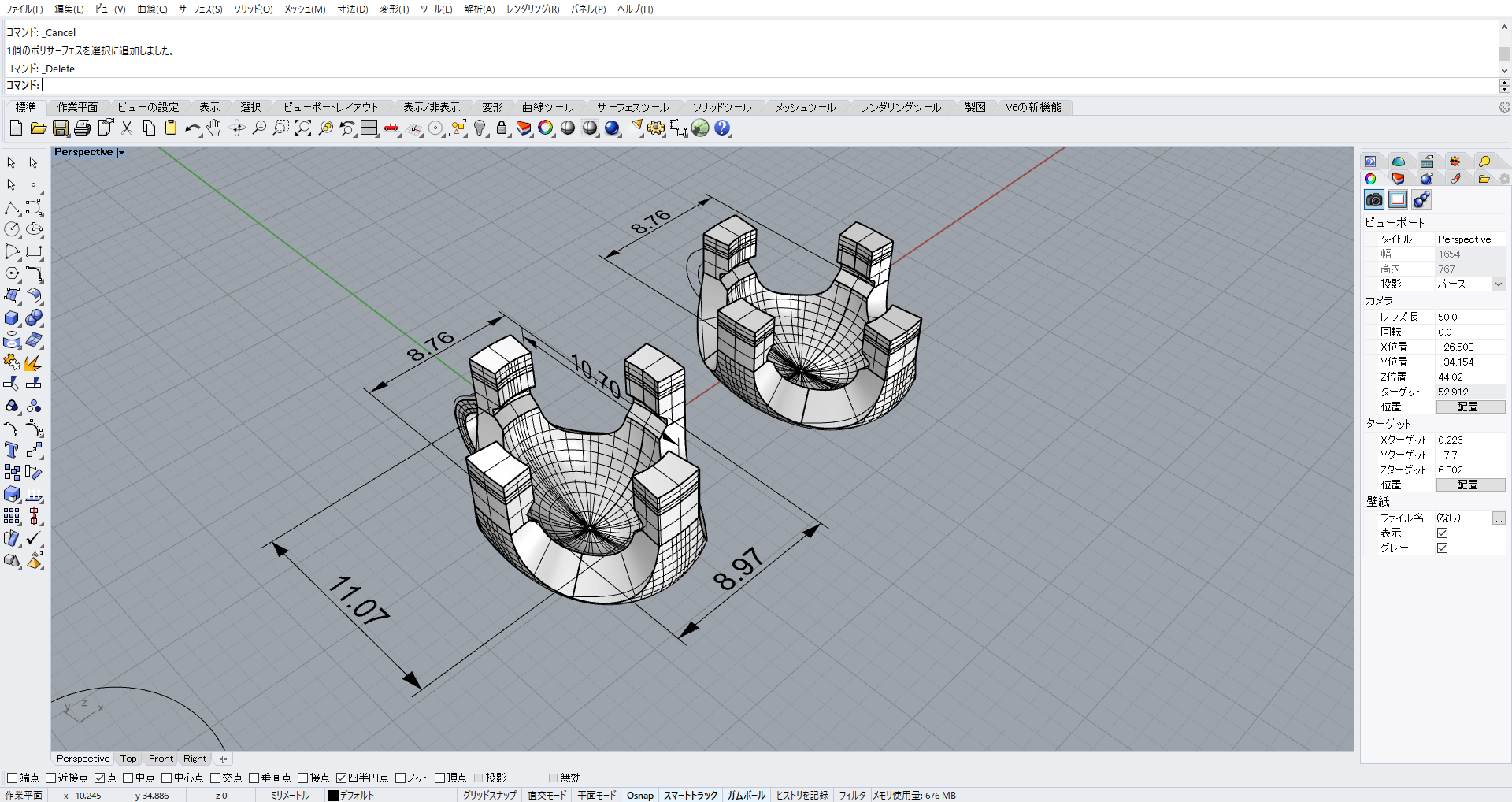
Task: Select the Box solid tool
Action: click(x=12, y=318)
